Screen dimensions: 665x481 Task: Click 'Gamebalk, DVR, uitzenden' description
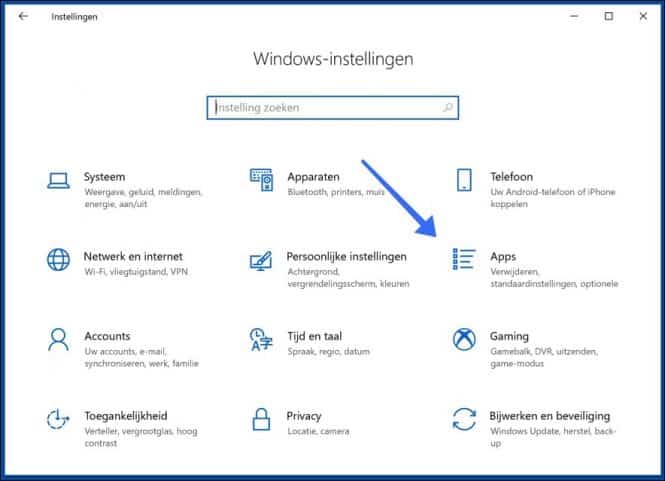point(544,358)
